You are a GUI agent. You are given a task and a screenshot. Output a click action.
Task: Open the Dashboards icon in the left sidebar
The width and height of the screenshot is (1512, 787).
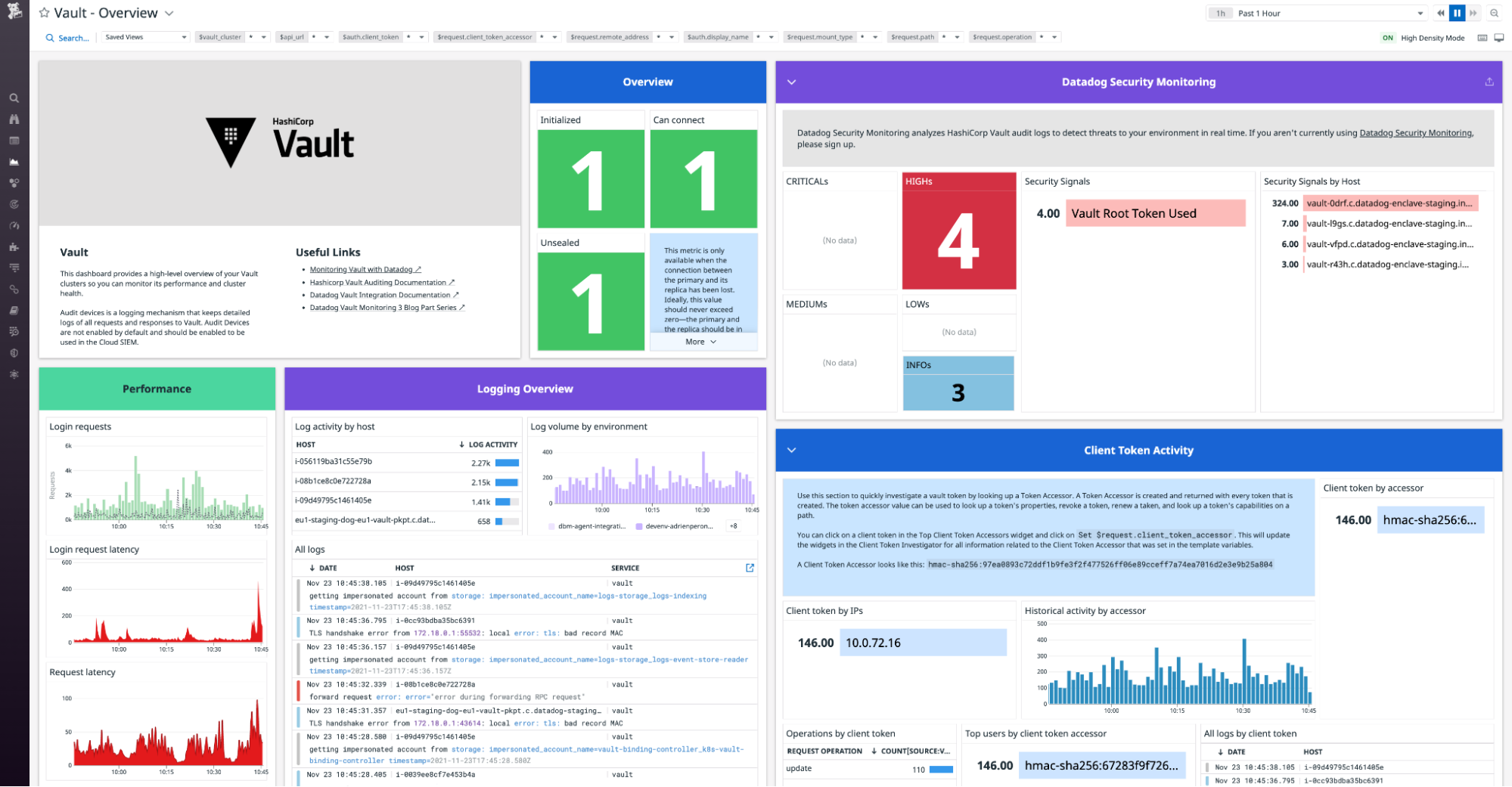tap(14, 140)
